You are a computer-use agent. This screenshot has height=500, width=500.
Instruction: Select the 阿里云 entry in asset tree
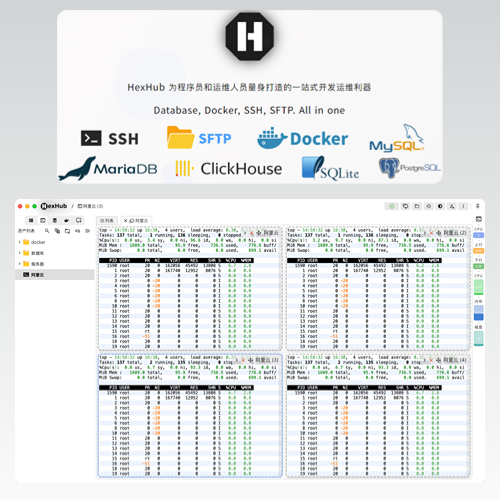(55, 275)
